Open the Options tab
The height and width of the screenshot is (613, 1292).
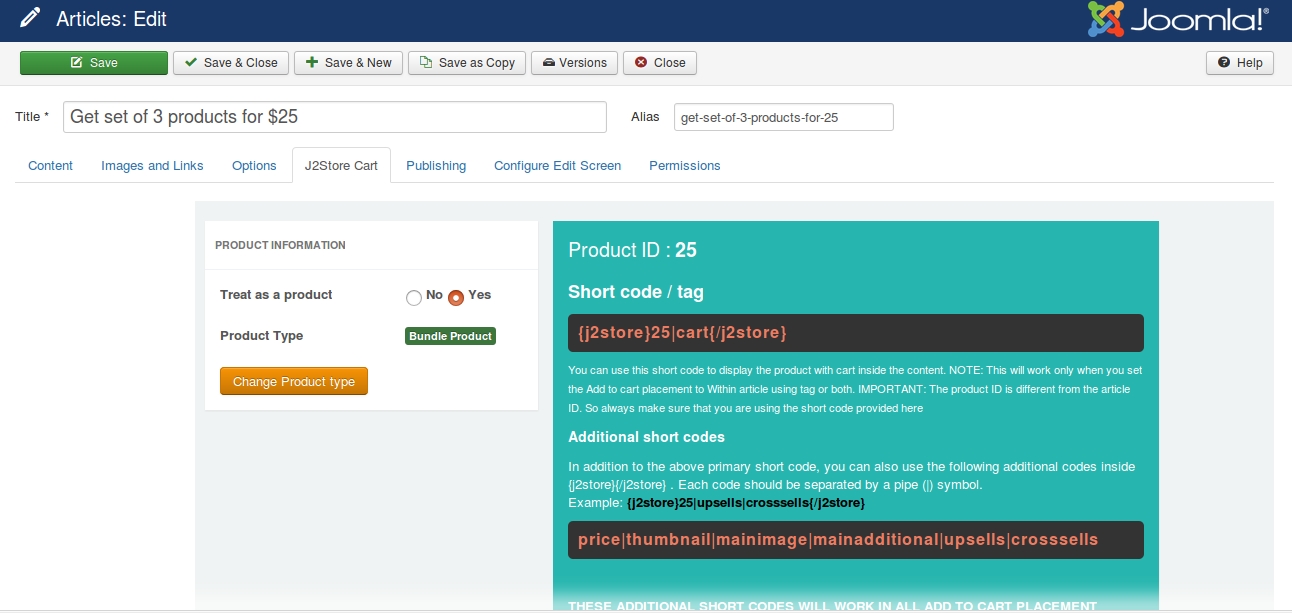click(254, 166)
